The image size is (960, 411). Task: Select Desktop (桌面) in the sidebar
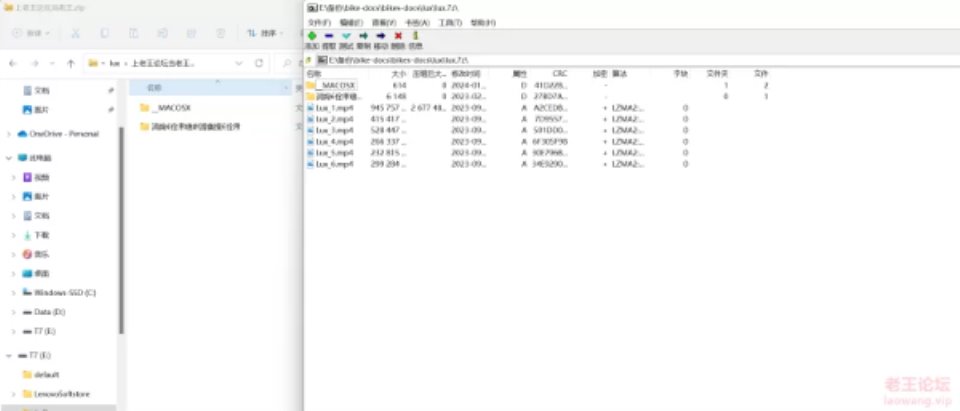36,273
